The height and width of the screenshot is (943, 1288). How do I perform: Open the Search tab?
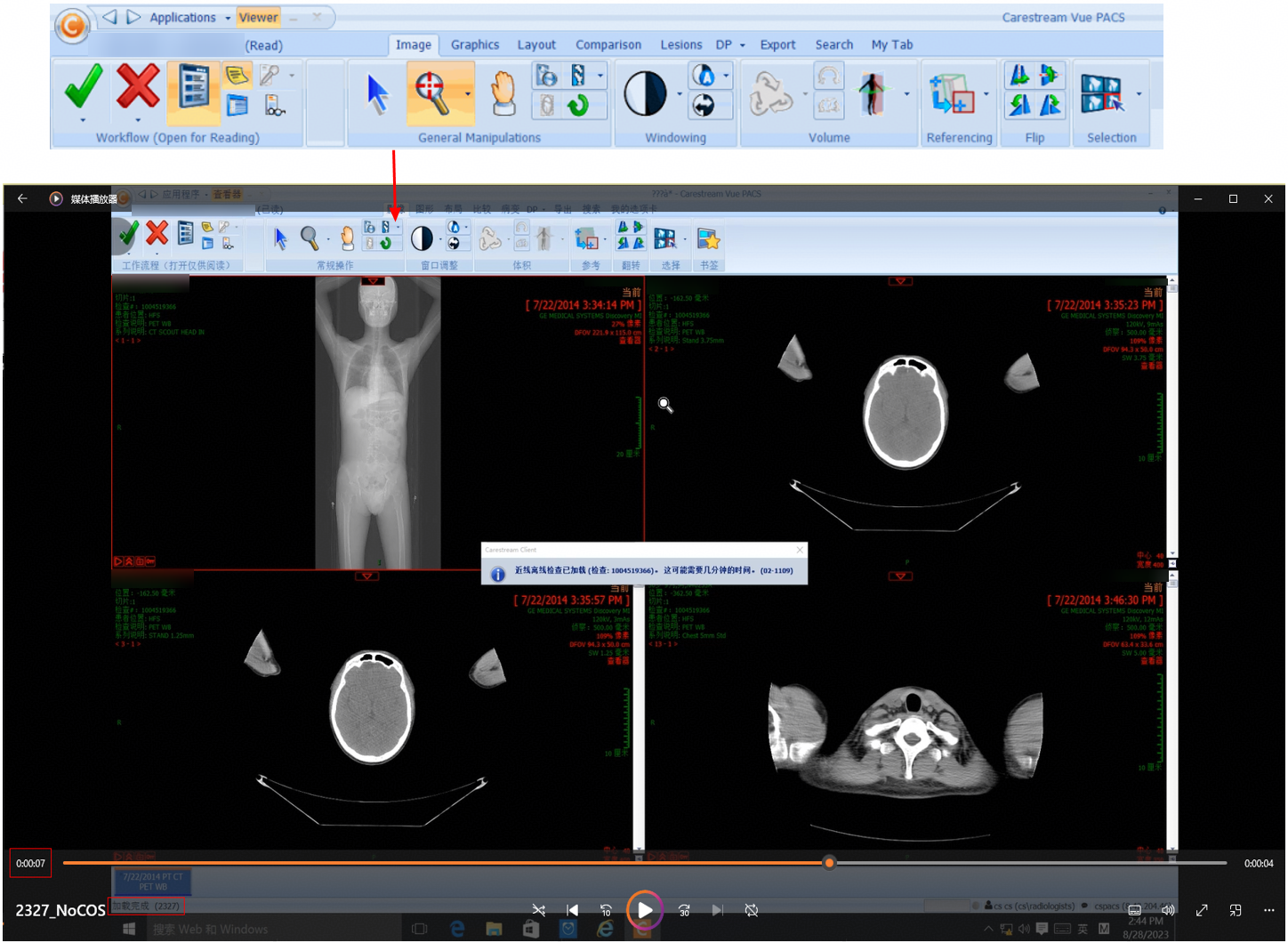click(x=834, y=44)
